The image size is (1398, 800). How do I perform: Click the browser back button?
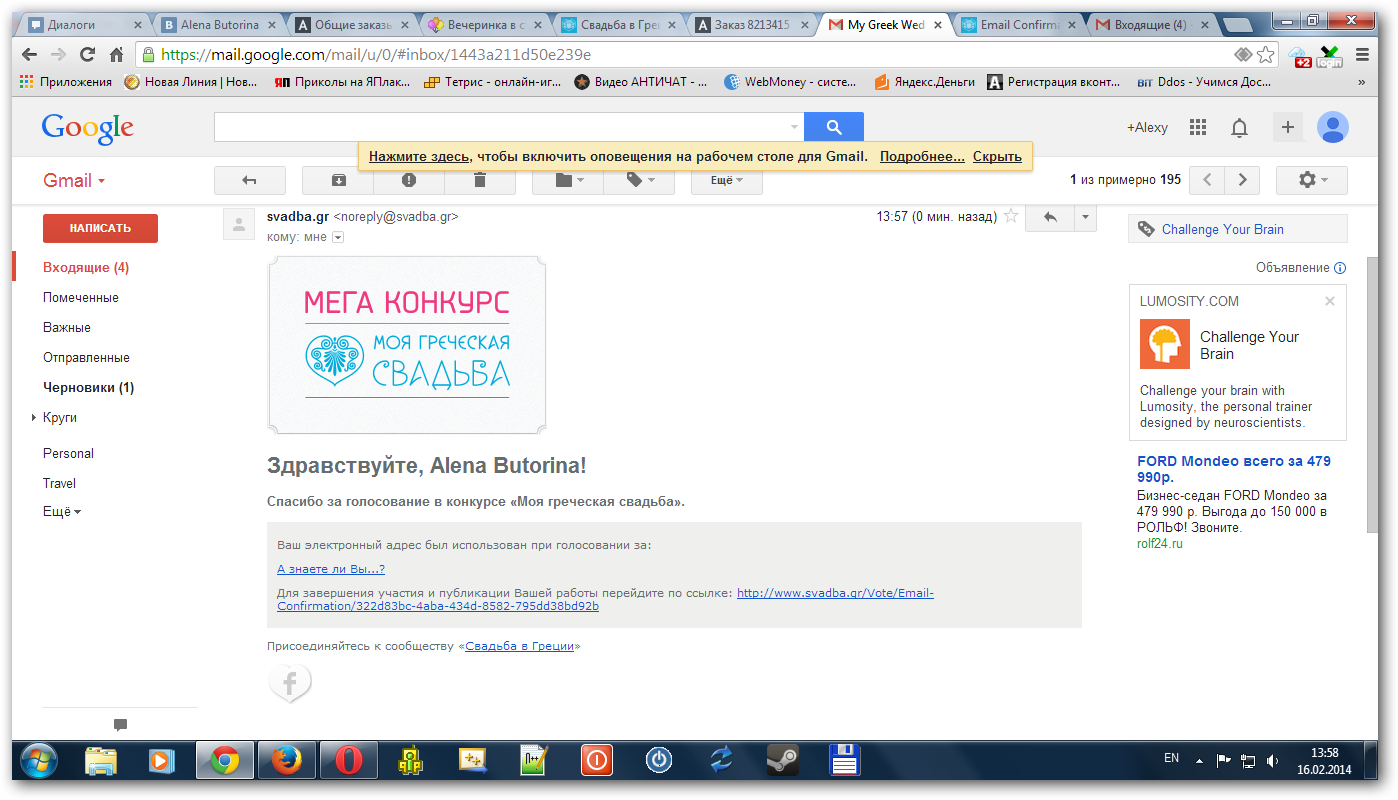[x=29, y=54]
